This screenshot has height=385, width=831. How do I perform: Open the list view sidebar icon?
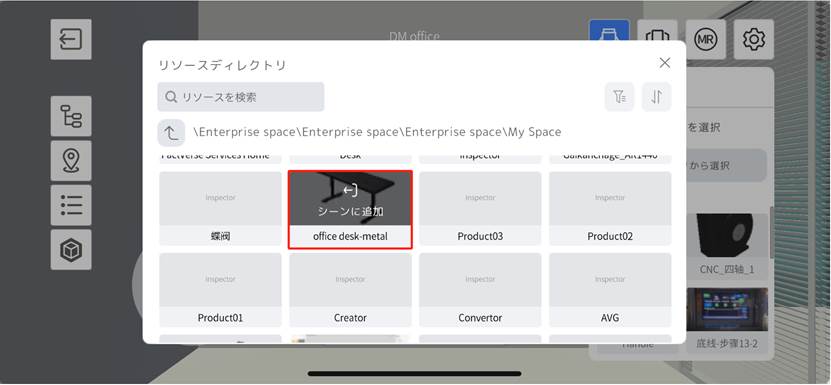click(x=71, y=205)
